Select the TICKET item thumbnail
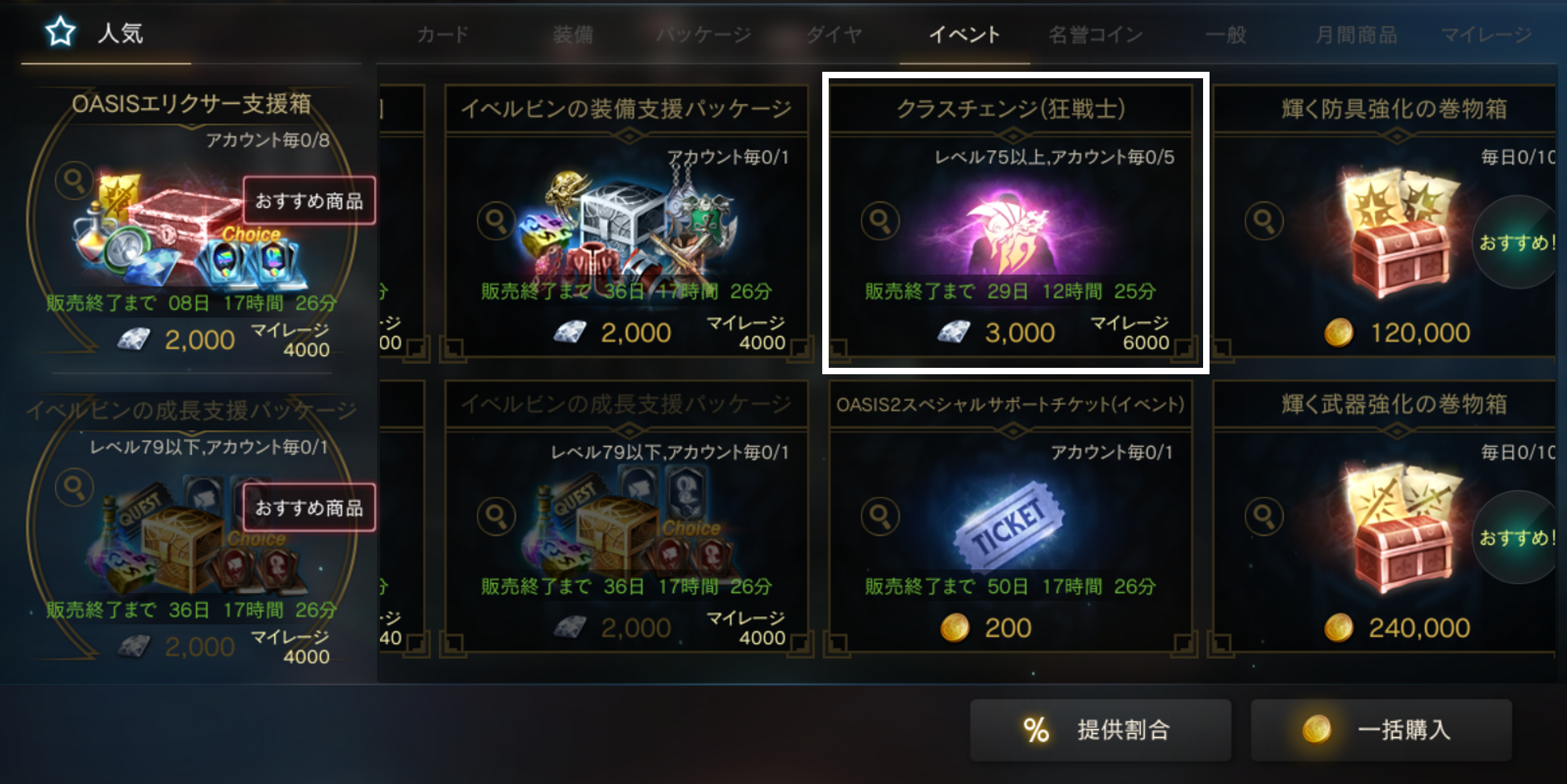 (x=1009, y=524)
